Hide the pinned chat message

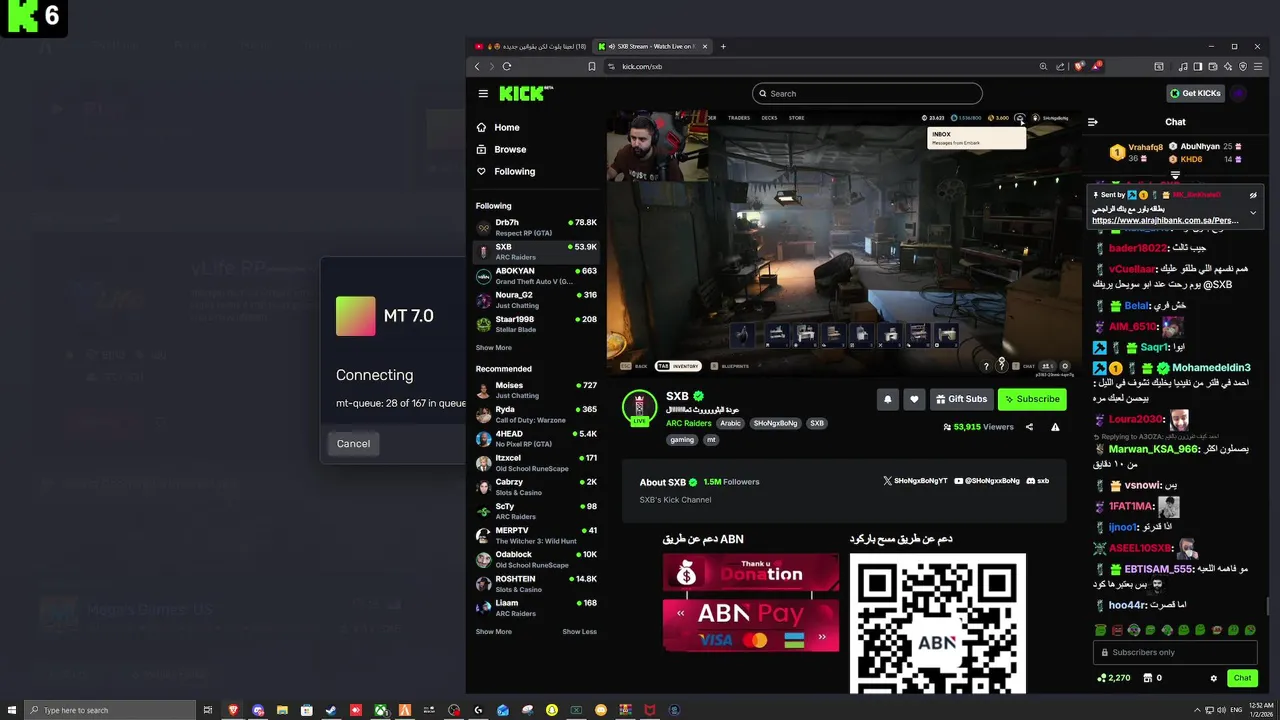(1253, 195)
